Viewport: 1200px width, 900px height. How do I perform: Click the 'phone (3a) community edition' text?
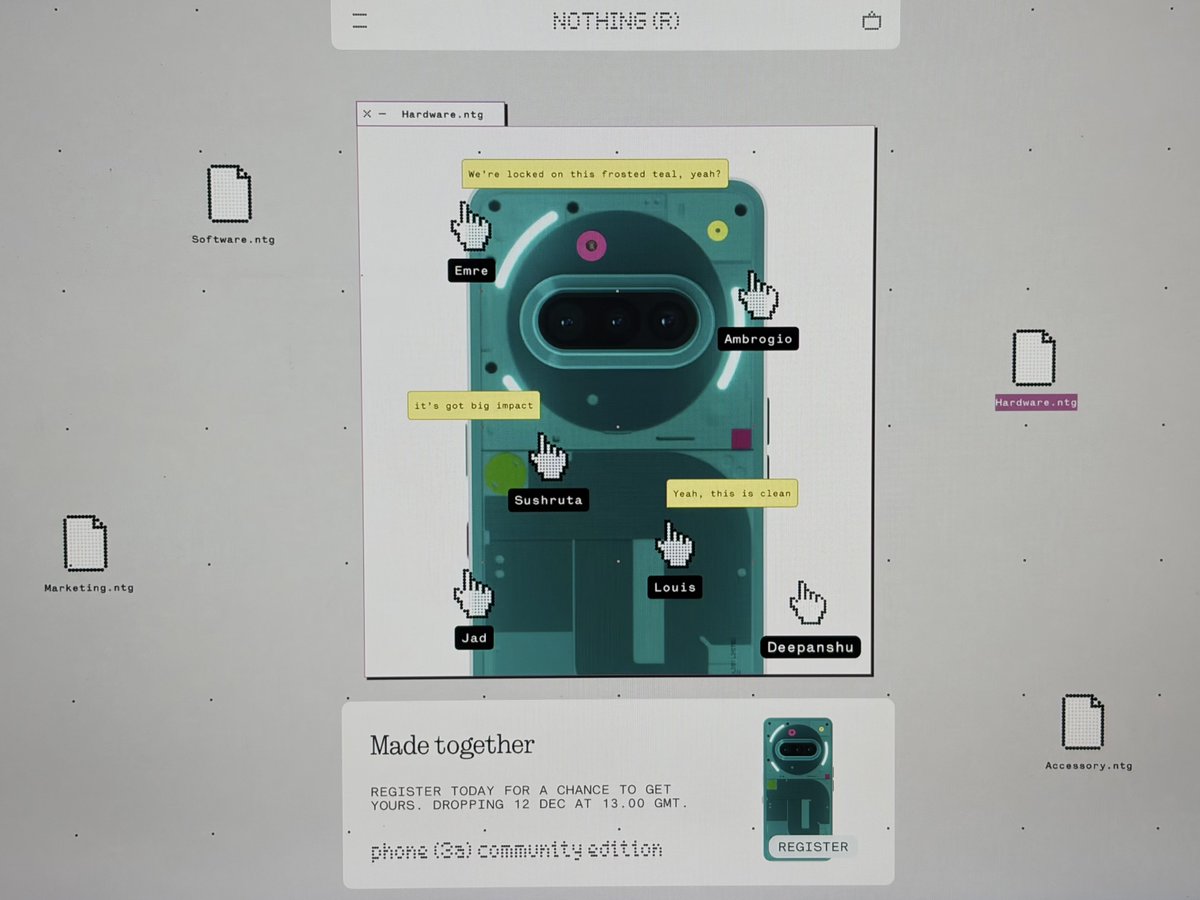point(516,851)
